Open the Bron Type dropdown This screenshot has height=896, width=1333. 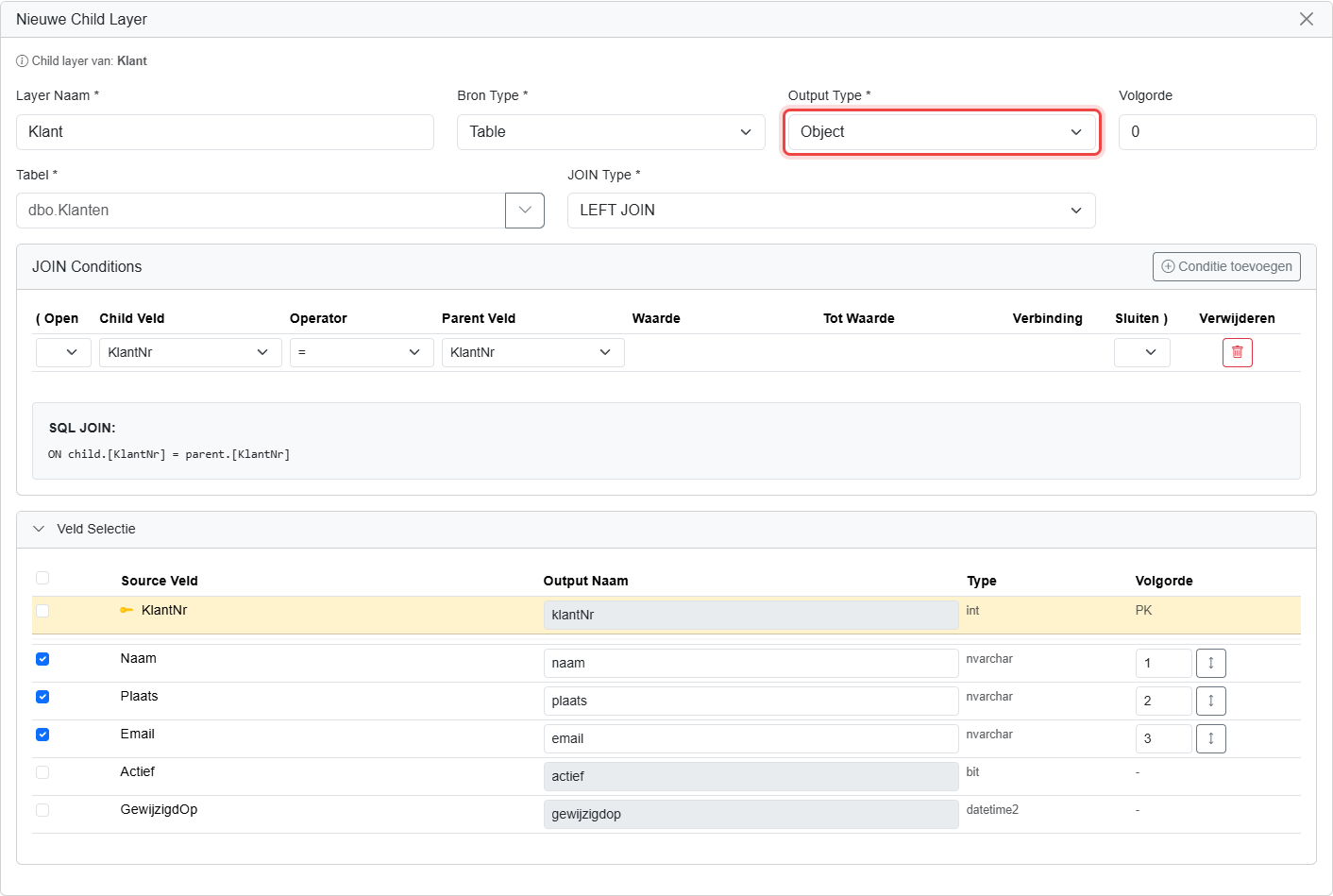point(611,132)
